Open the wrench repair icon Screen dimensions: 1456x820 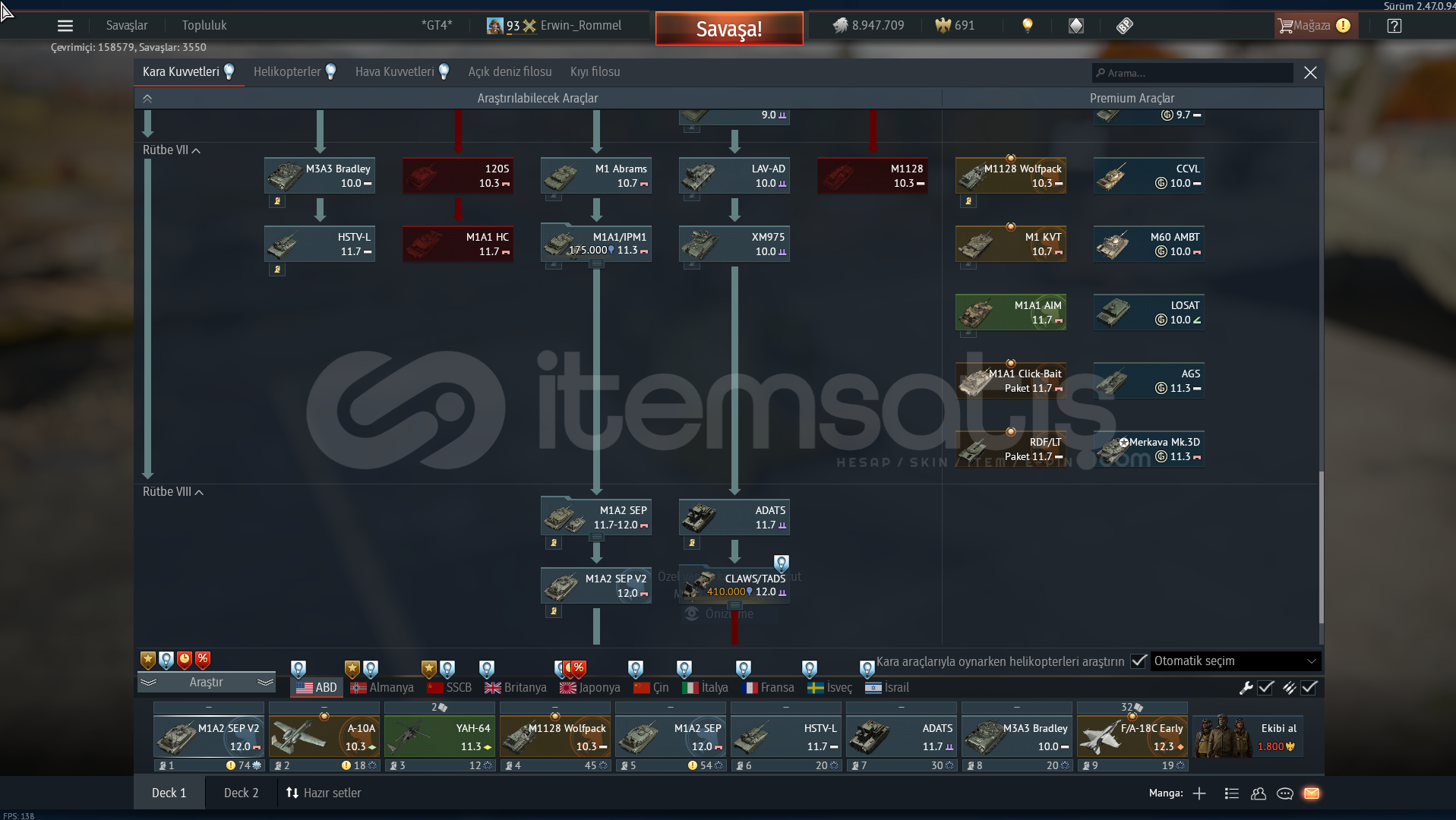[x=1246, y=688]
